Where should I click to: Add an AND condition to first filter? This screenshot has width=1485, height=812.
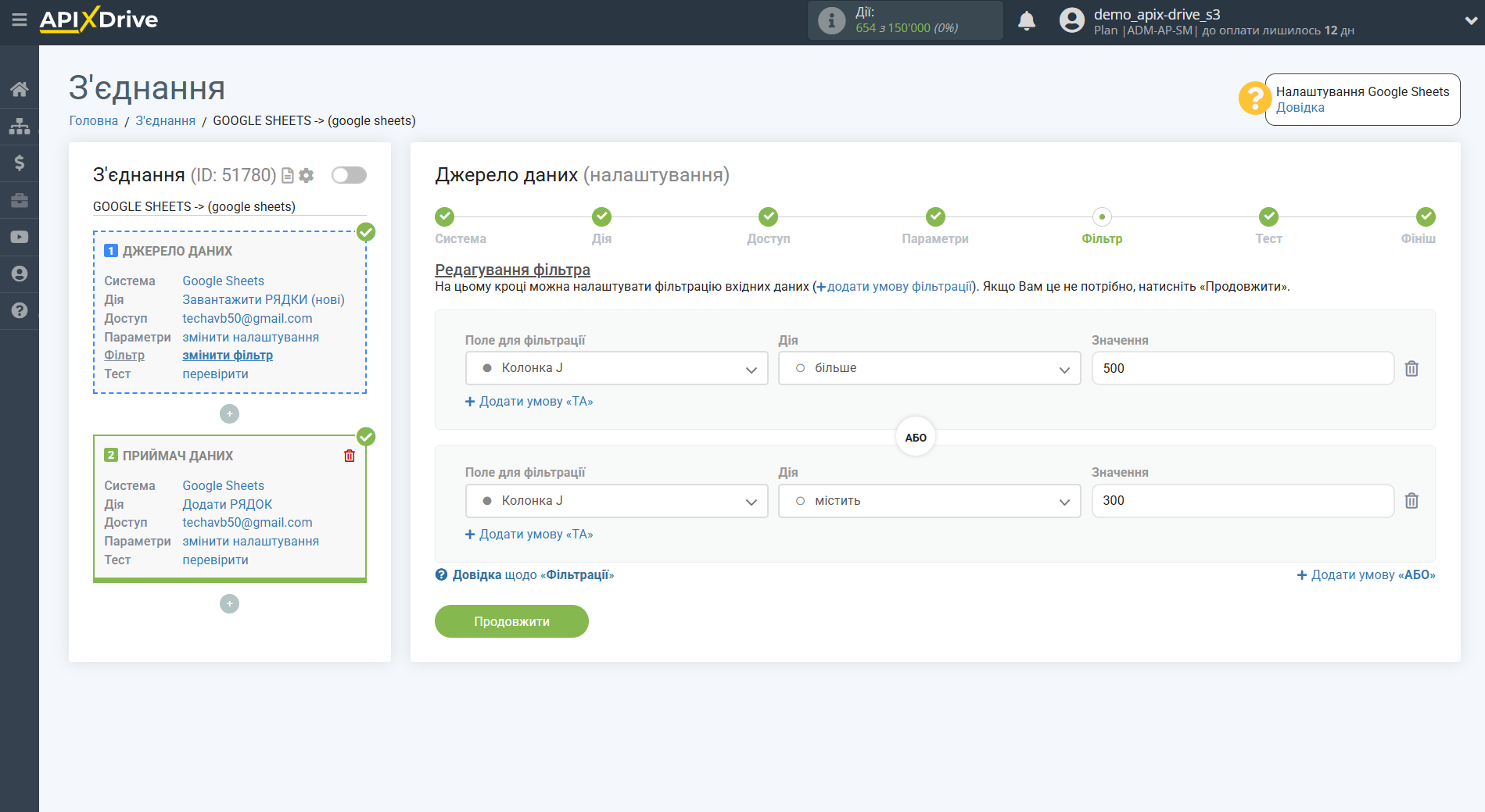(529, 402)
